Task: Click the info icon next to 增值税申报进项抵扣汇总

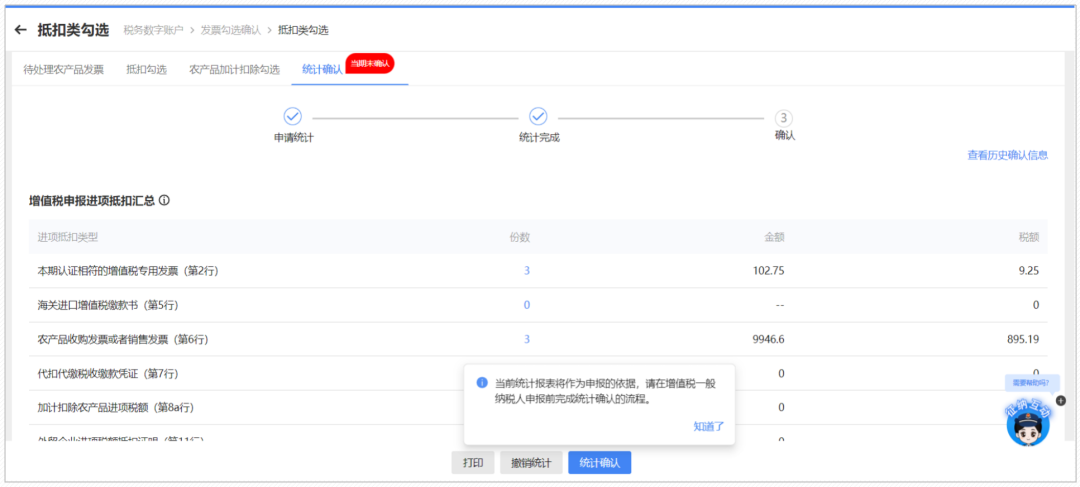Action: coord(164,201)
